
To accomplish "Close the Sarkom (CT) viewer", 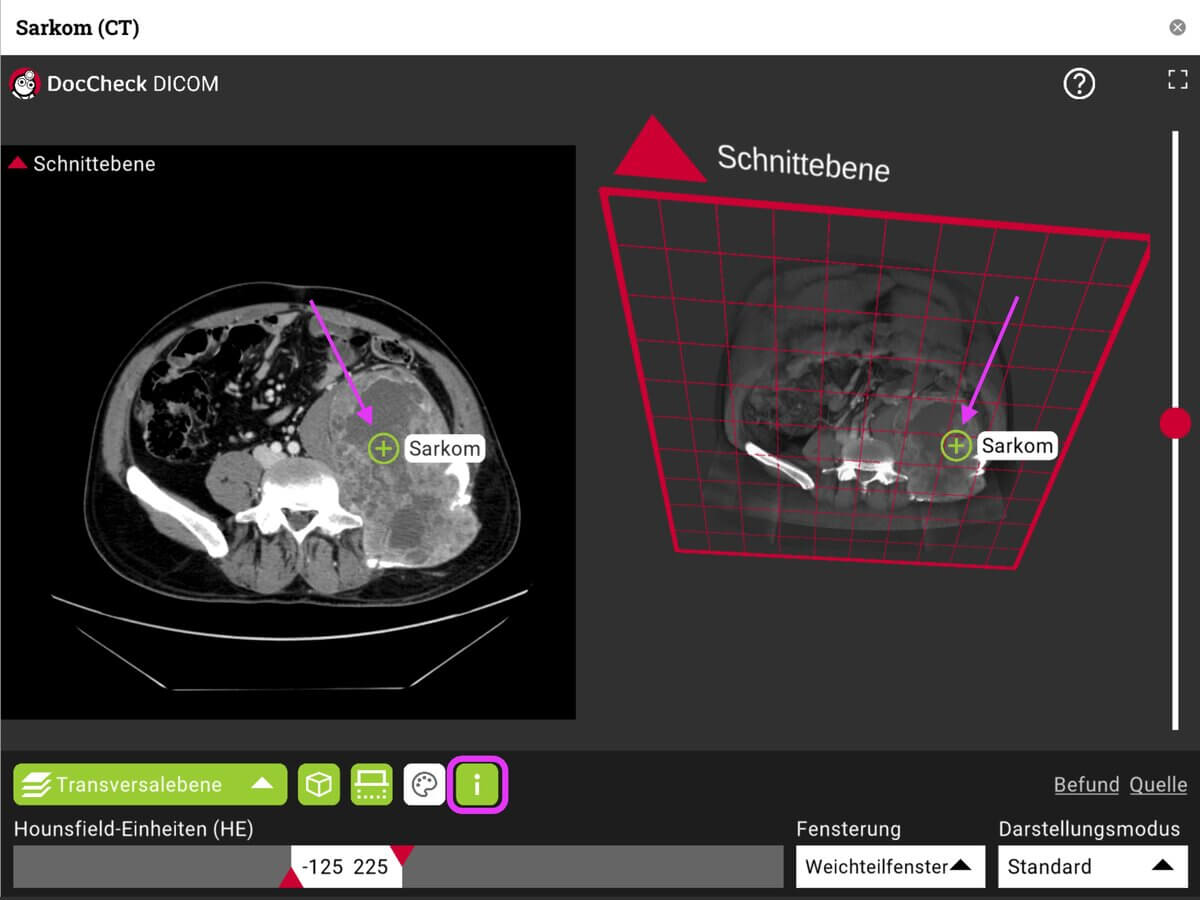I will tap(1177, 27).
